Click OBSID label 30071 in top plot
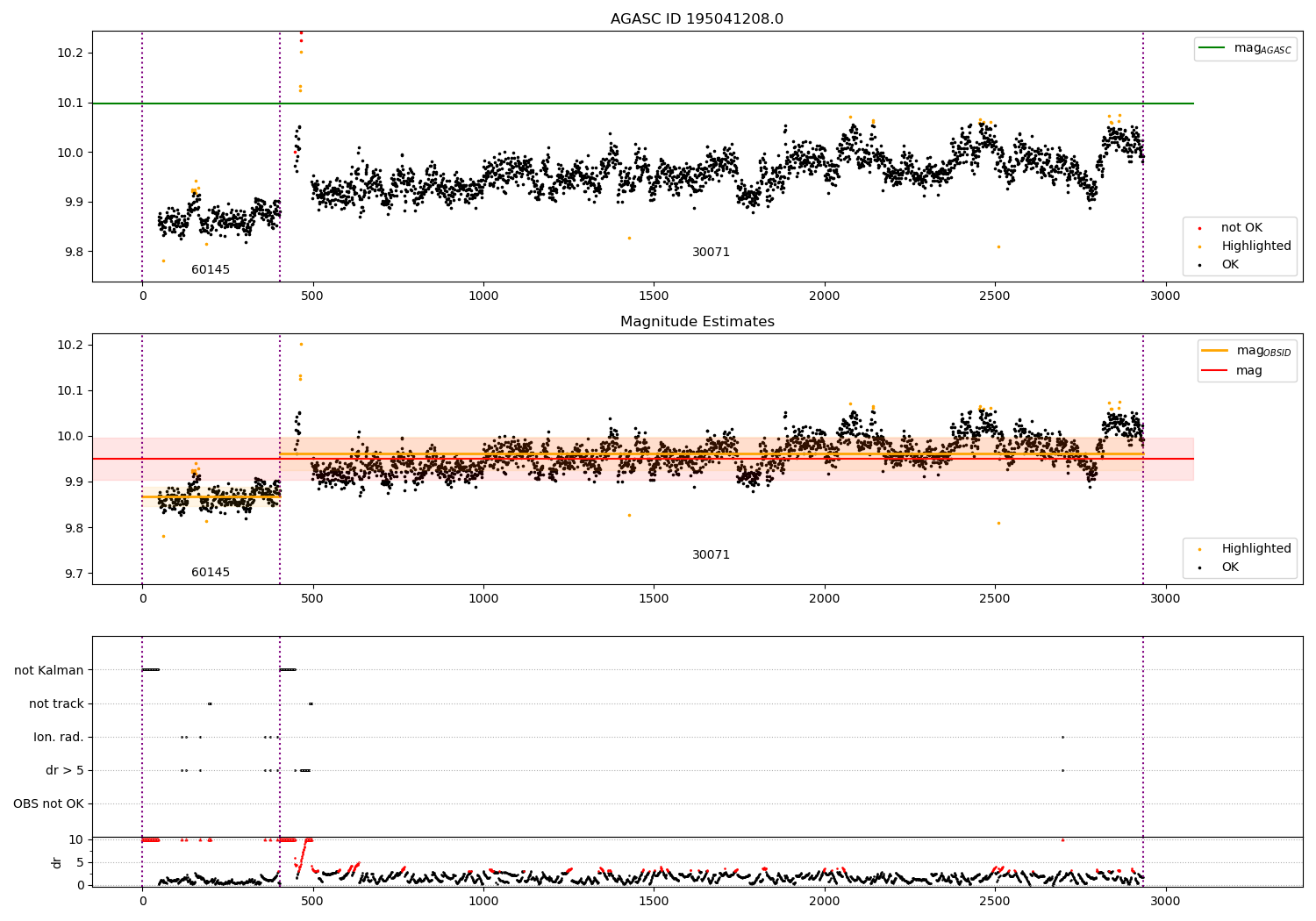Screen dimensions: 1316x921 [x=711, y=253]
